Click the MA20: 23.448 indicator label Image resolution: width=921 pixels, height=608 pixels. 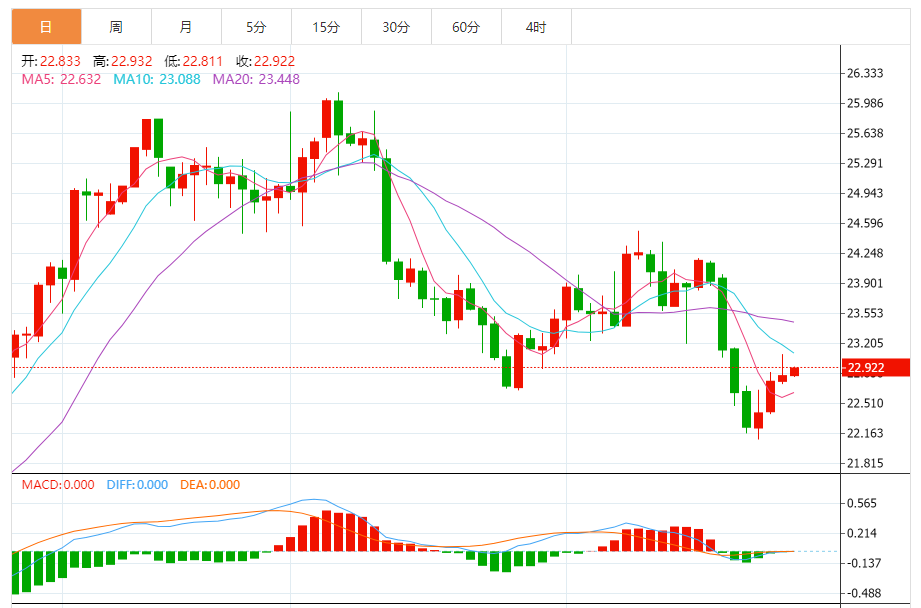256,79
